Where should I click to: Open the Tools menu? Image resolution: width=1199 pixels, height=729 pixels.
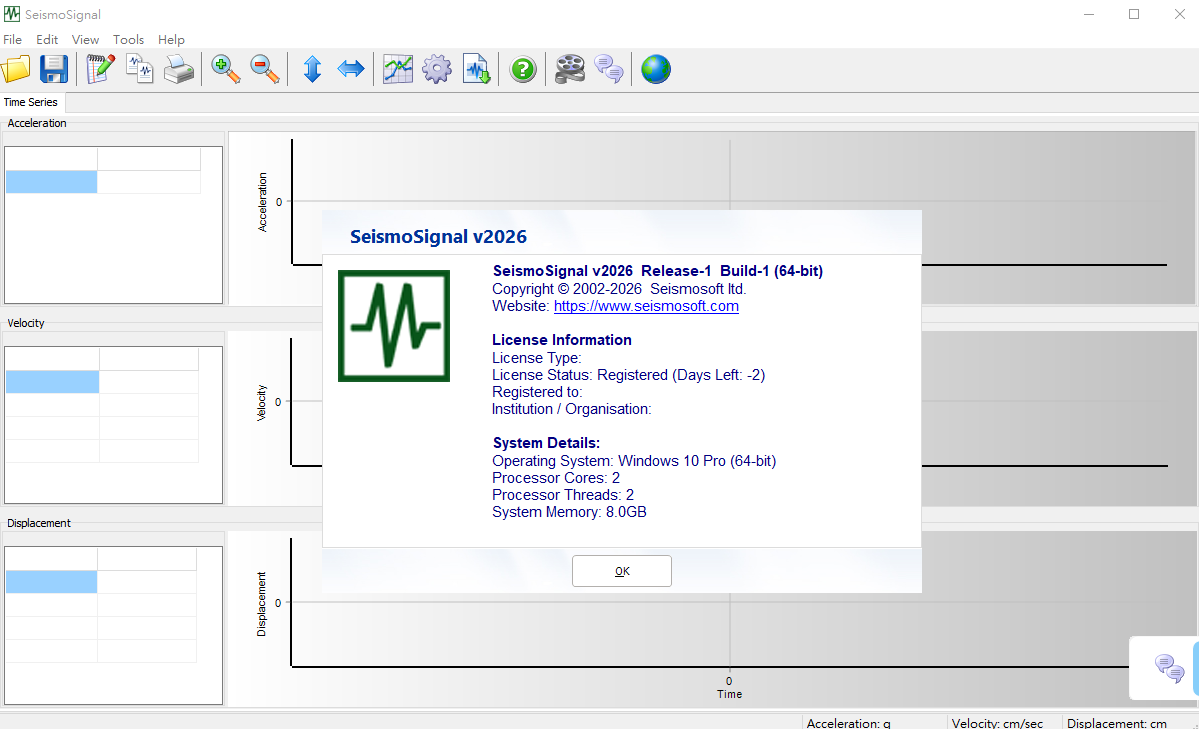(x=128, y=40)
